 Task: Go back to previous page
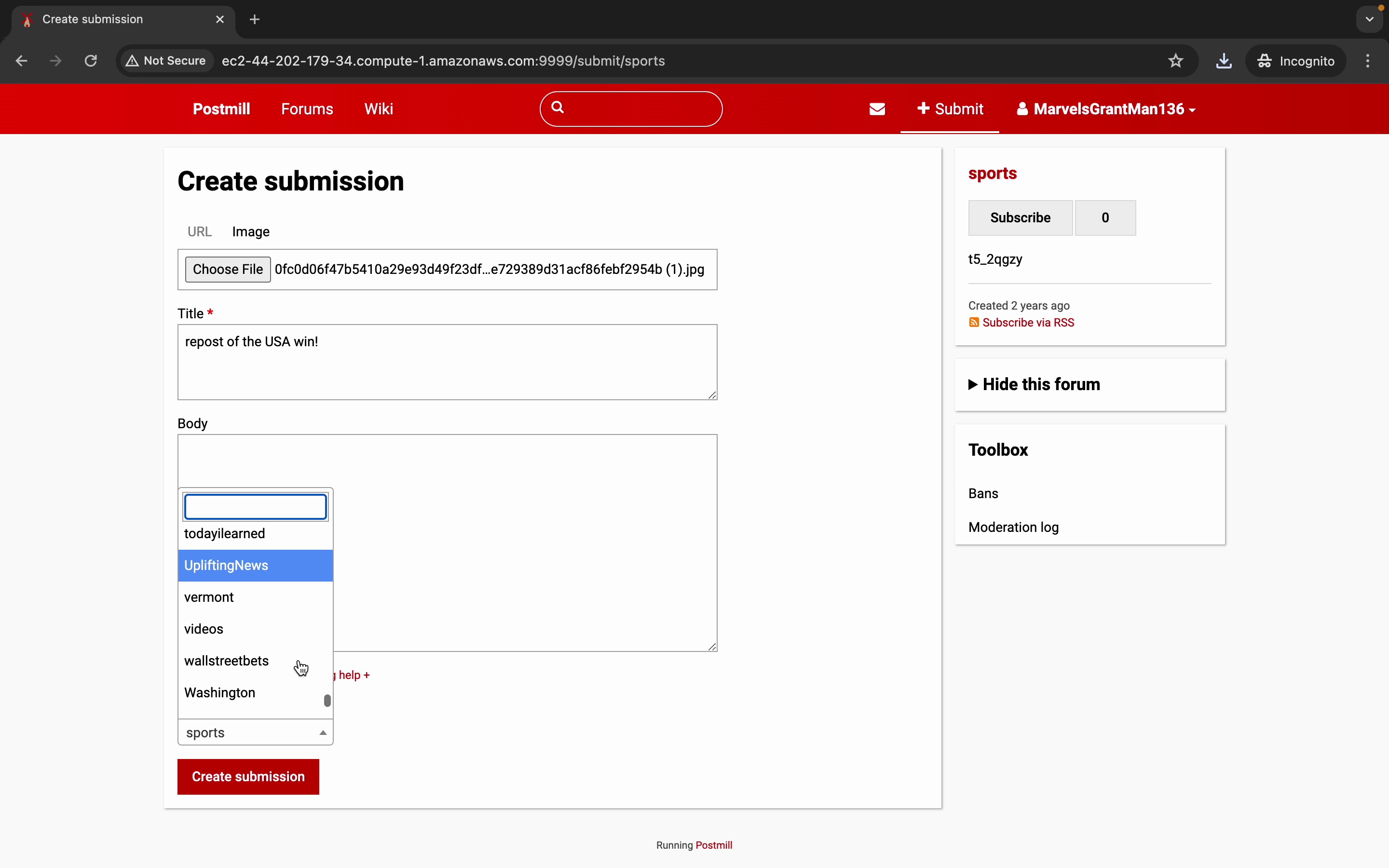[22, 61]
